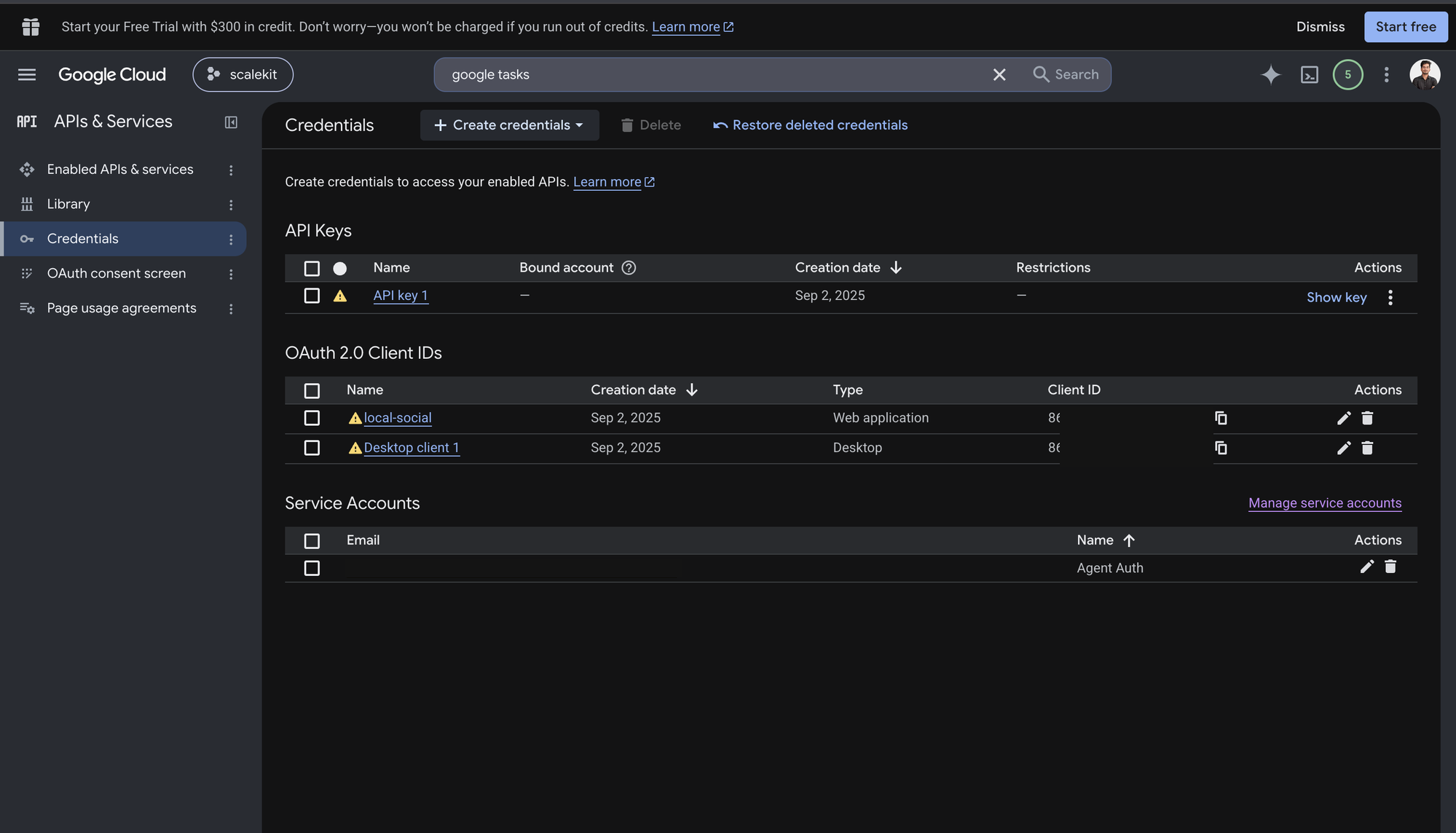
Task: Open the Desktop client 1 link
Action: (x=412, y=448)
